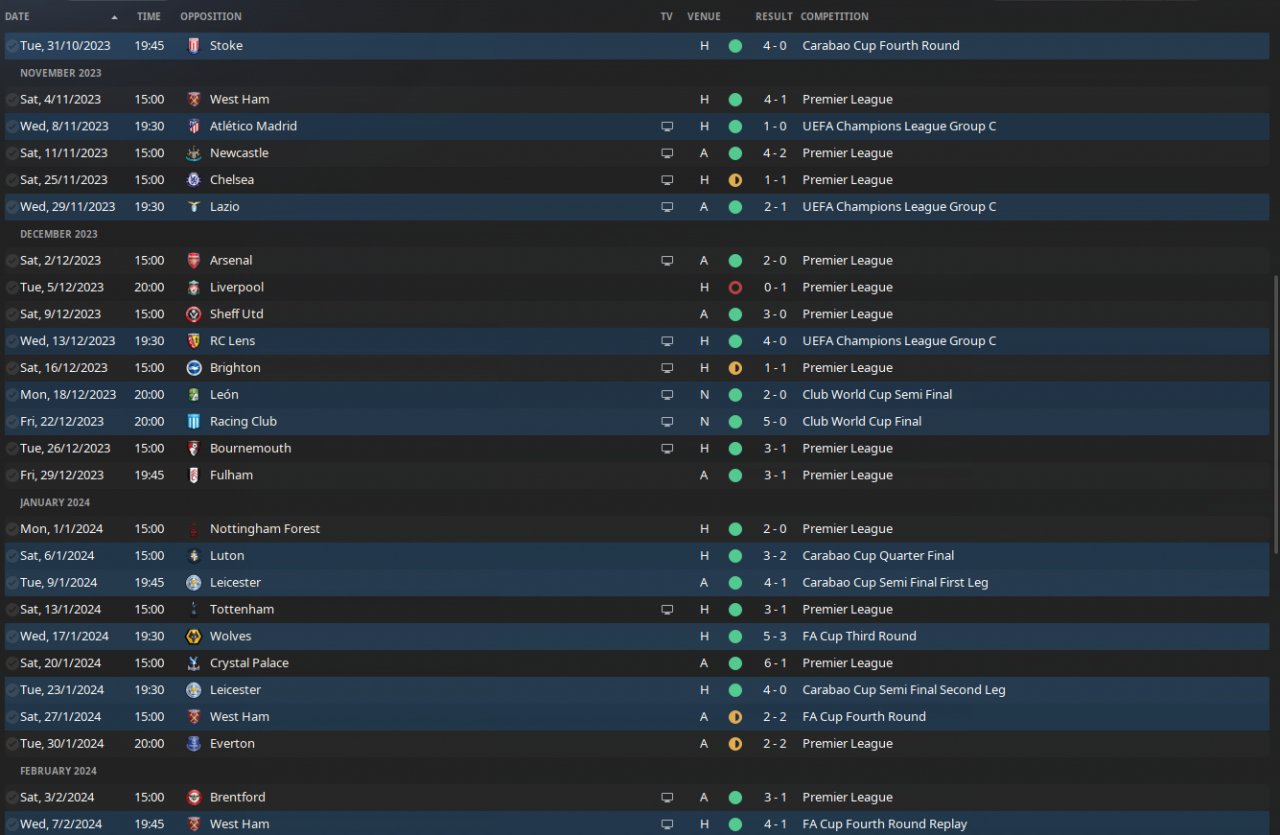Toggle the check mark beside Mon, 1/1/2024
Screen dimensions: 1280x835
[x=11, y=529]
